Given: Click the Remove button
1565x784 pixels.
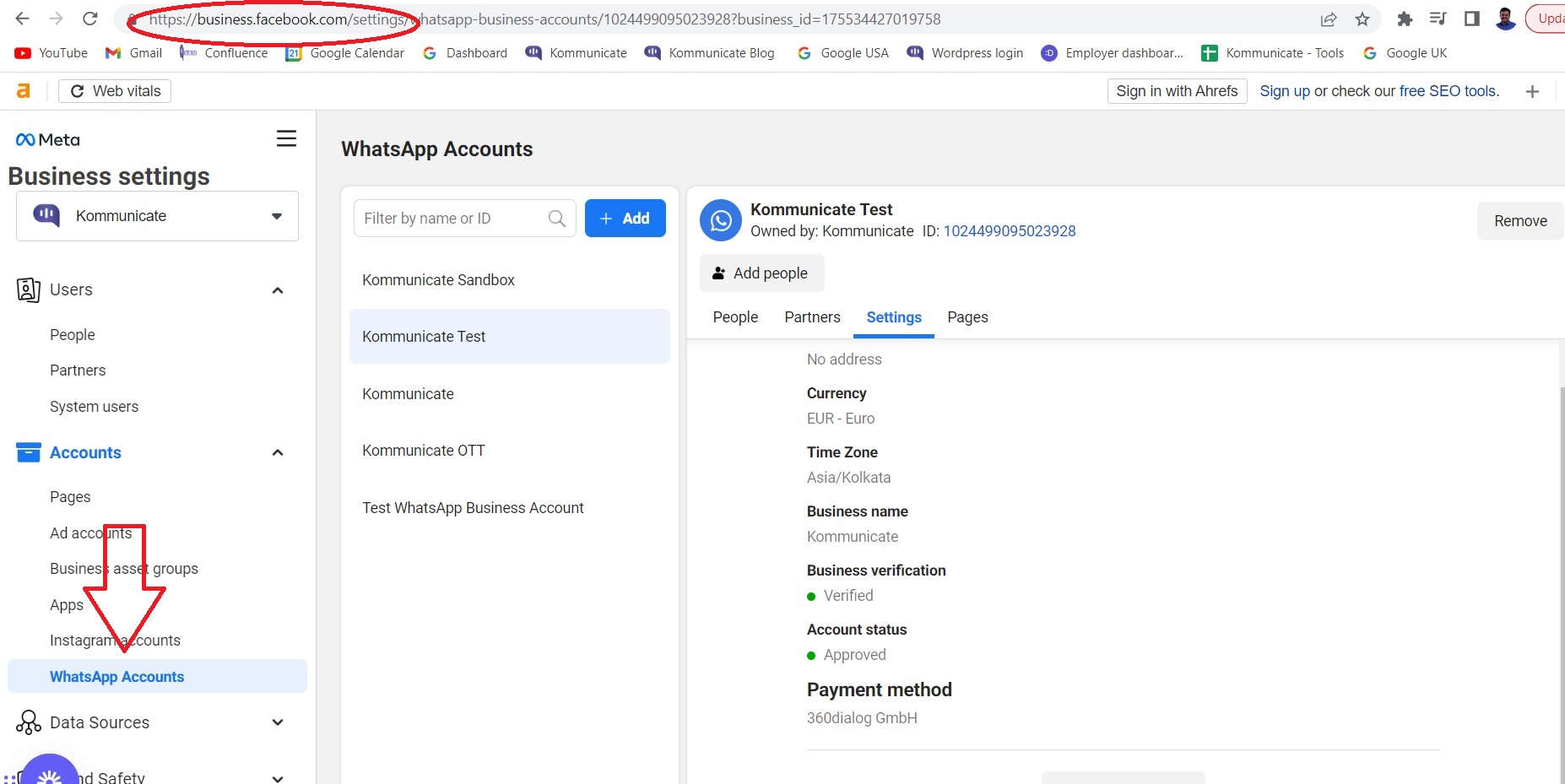Looking at the screenshot, I should [1519, 221].
